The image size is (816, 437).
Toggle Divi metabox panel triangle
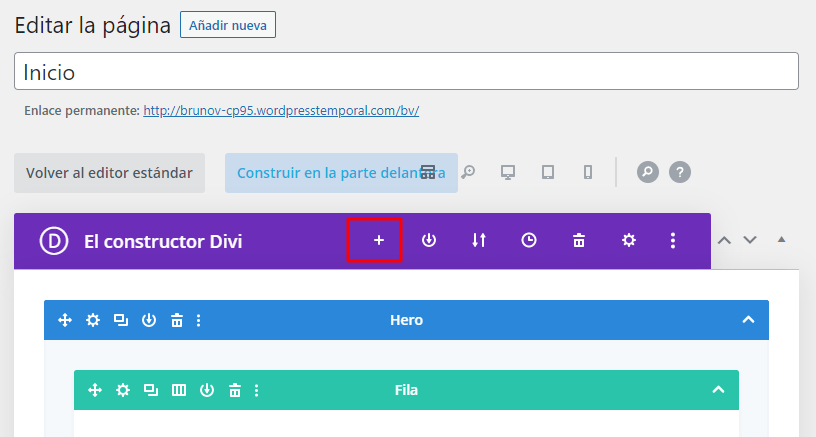point(781,239)
